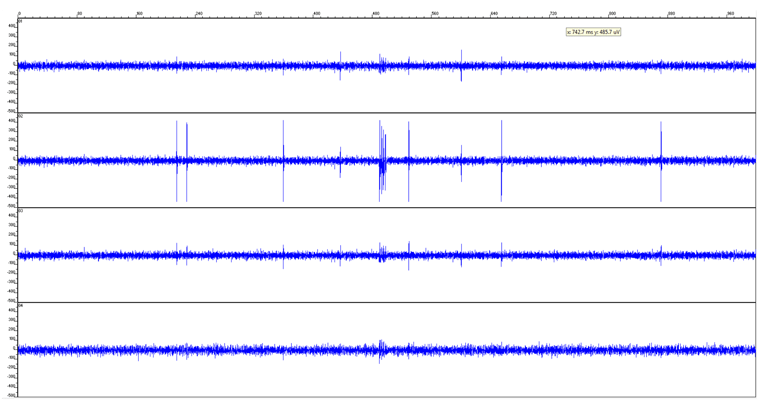
Task: Select the 240 ms mark on time ruler
Action: 199,14
